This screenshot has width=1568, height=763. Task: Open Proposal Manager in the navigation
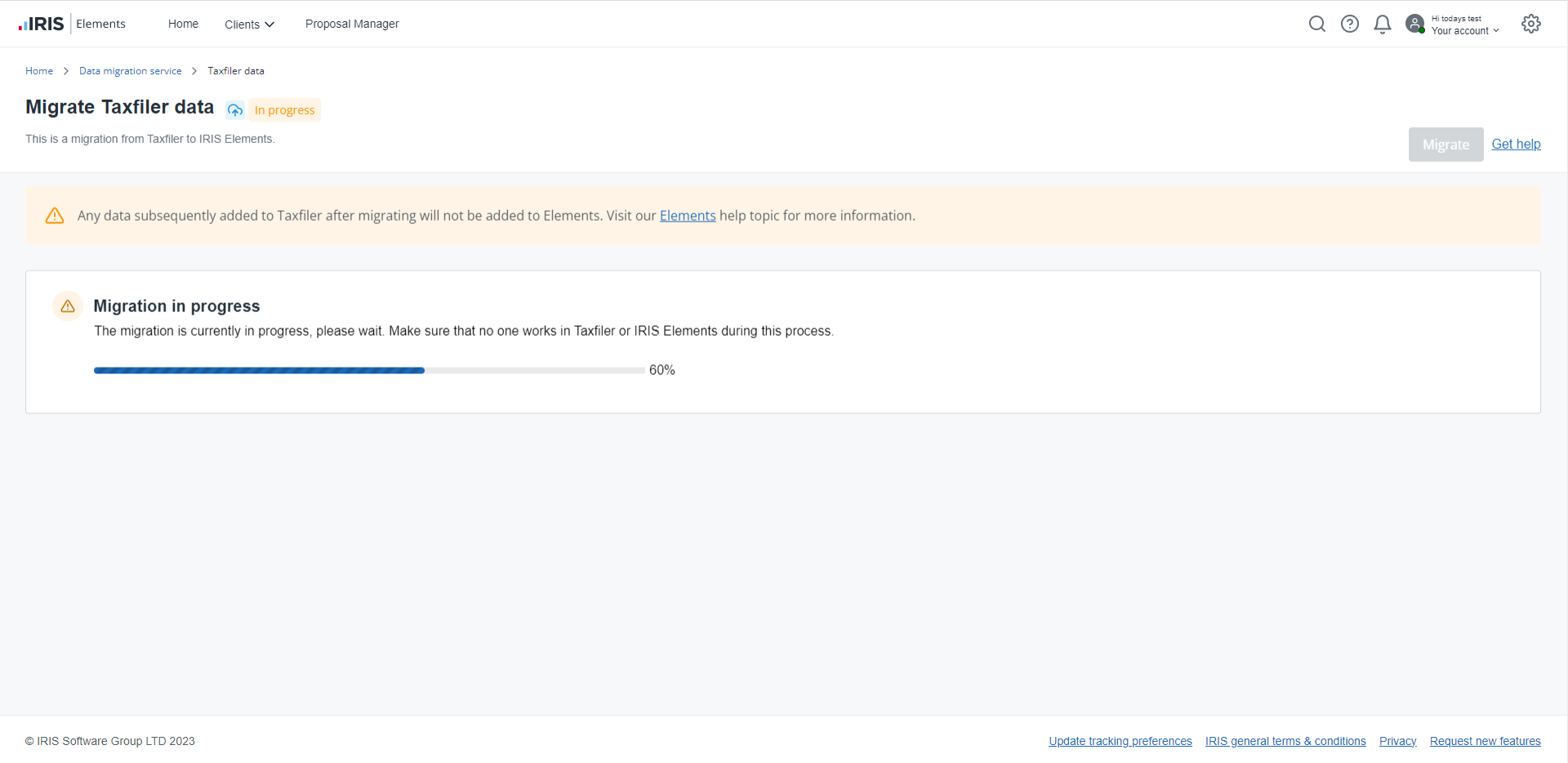(x=352, y=24)
